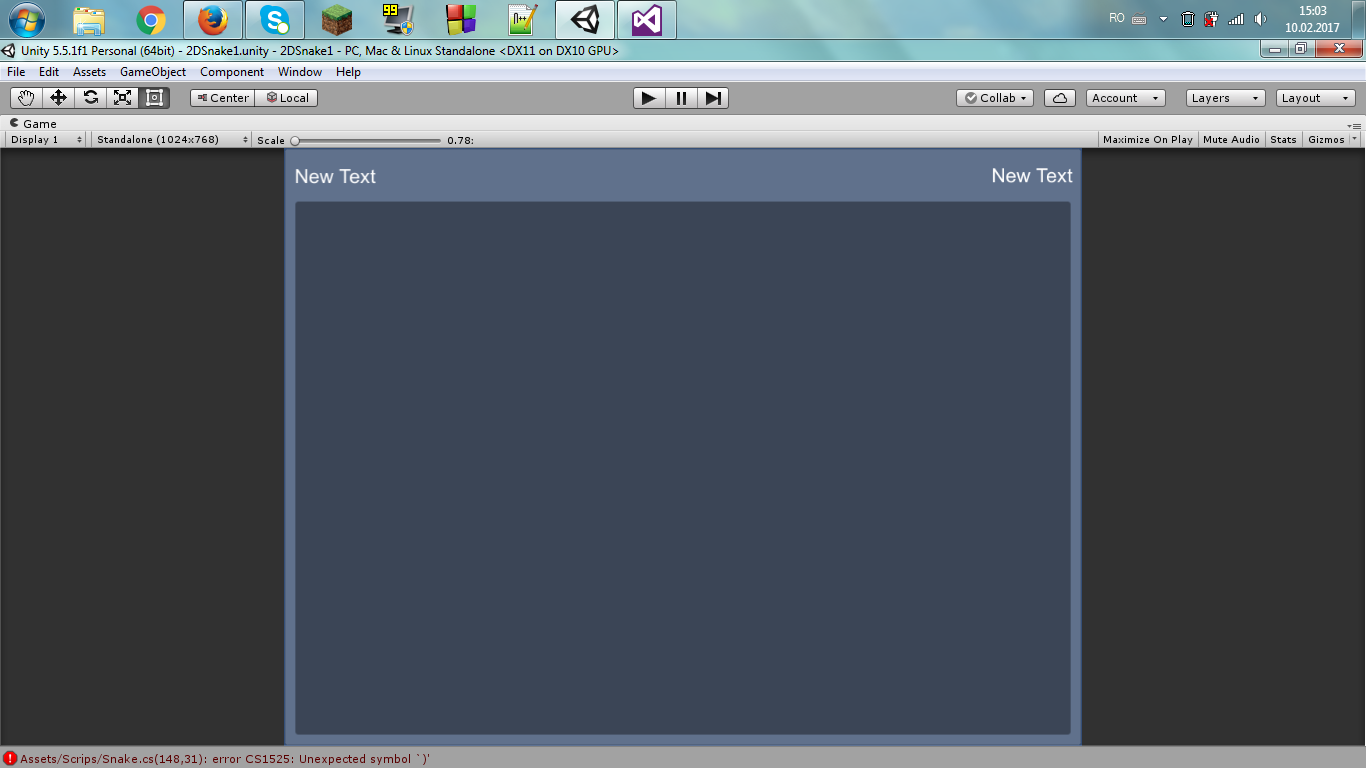The image size is (1366, 768).
Task: Open the Standalone resolution dropdown
Action: 170,139
